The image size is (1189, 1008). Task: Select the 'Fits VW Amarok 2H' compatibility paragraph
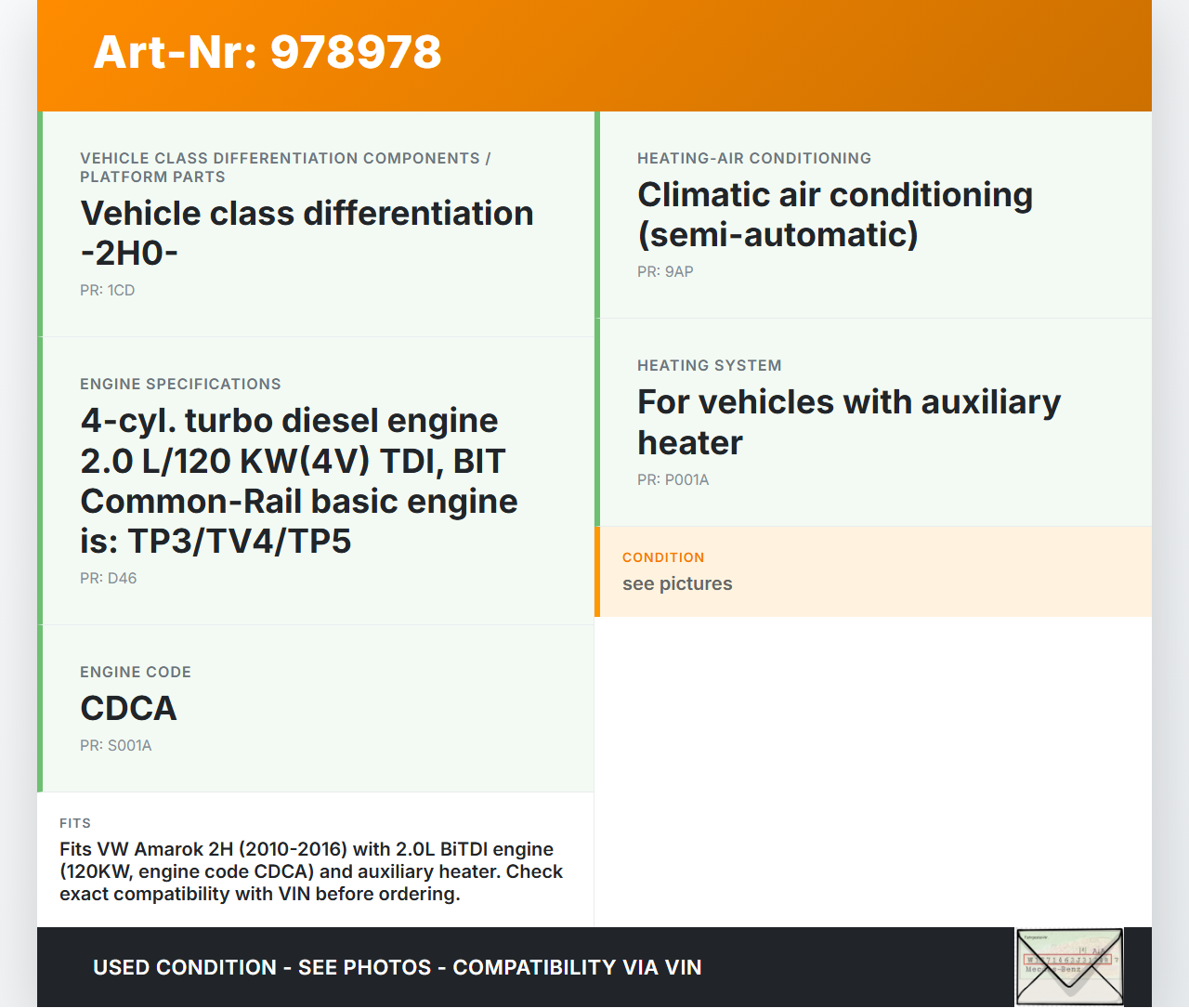pyautogui.click(x=311, y=871)
